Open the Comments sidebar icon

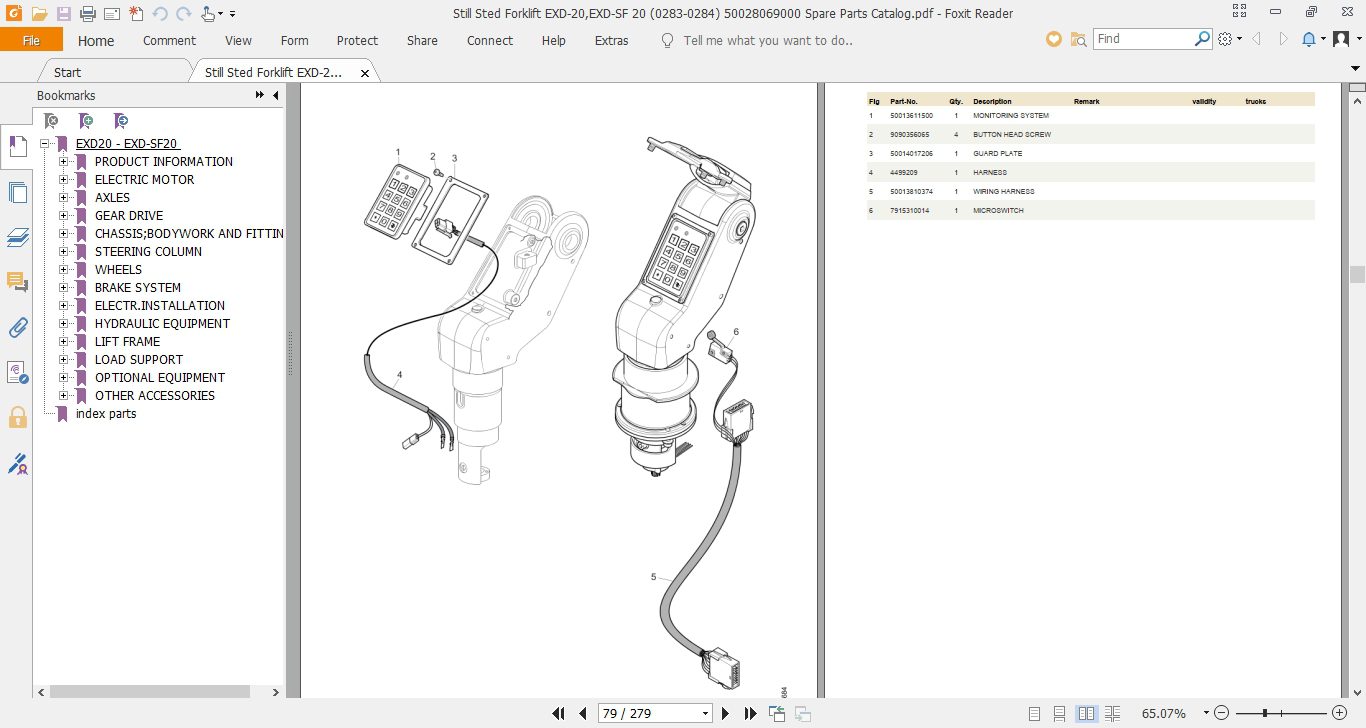point(17,282)
